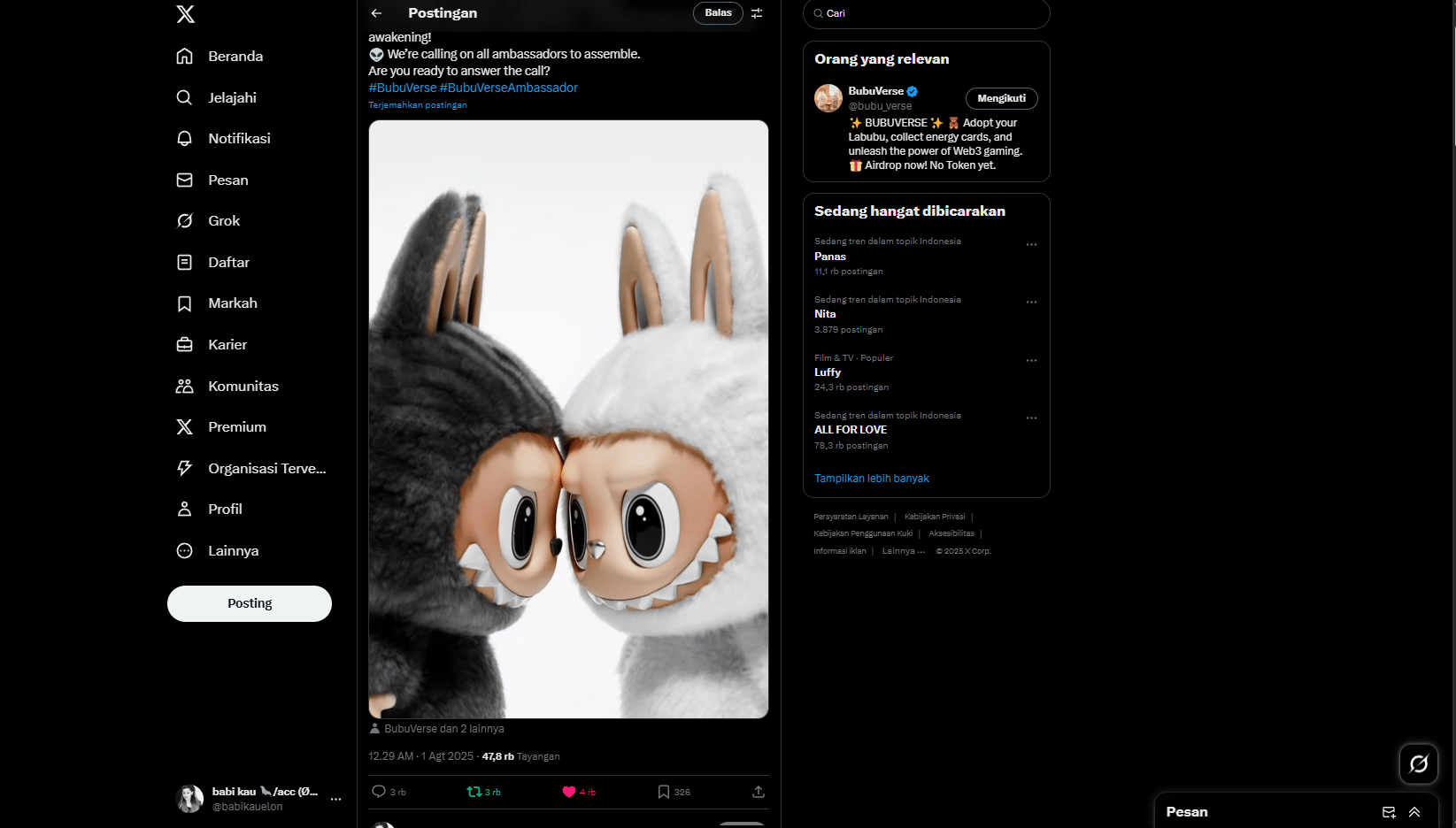Open Grok floating button

(x=1418, y=763)
